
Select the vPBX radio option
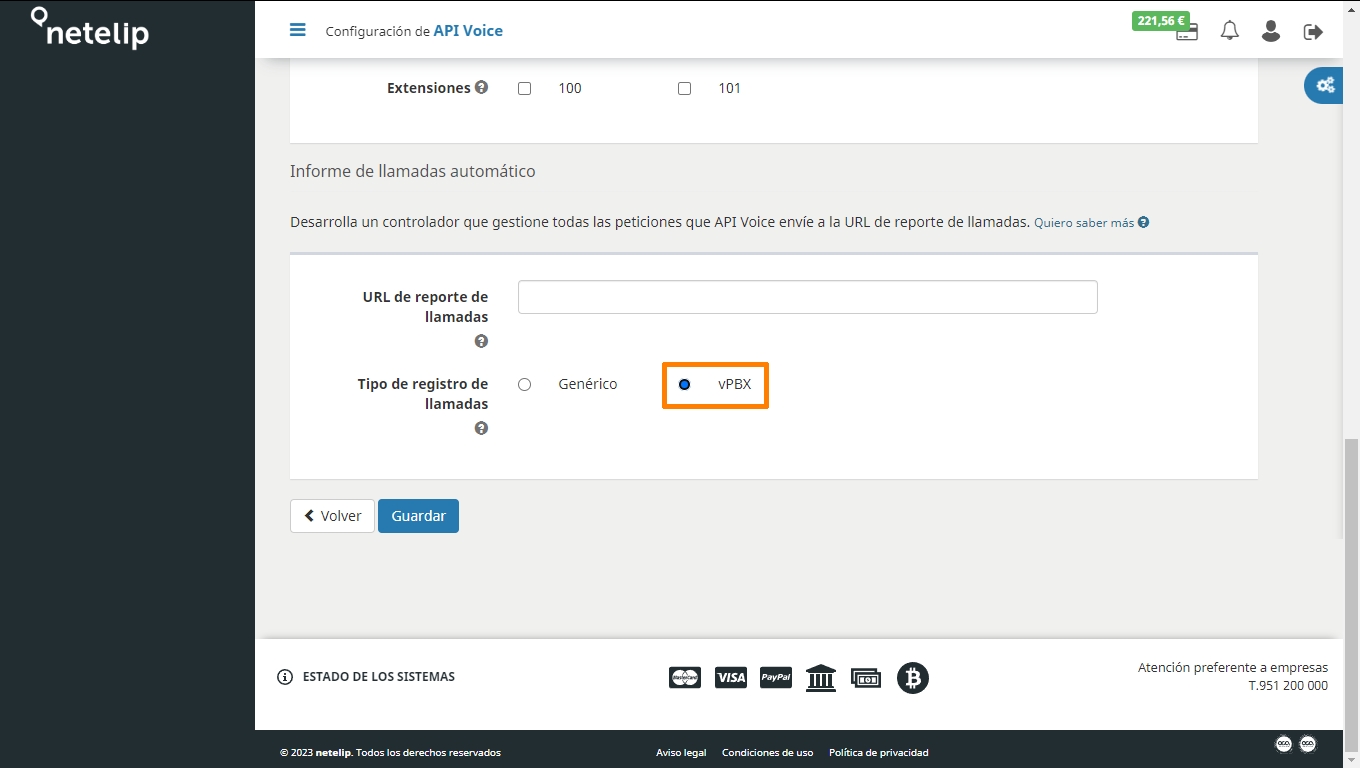pyautogui.click(x=684, y=384)
